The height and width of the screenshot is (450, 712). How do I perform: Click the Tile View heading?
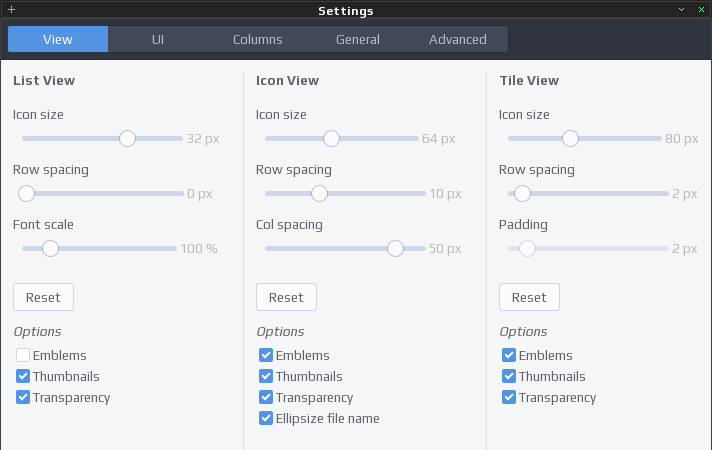(x=529, y=80)
